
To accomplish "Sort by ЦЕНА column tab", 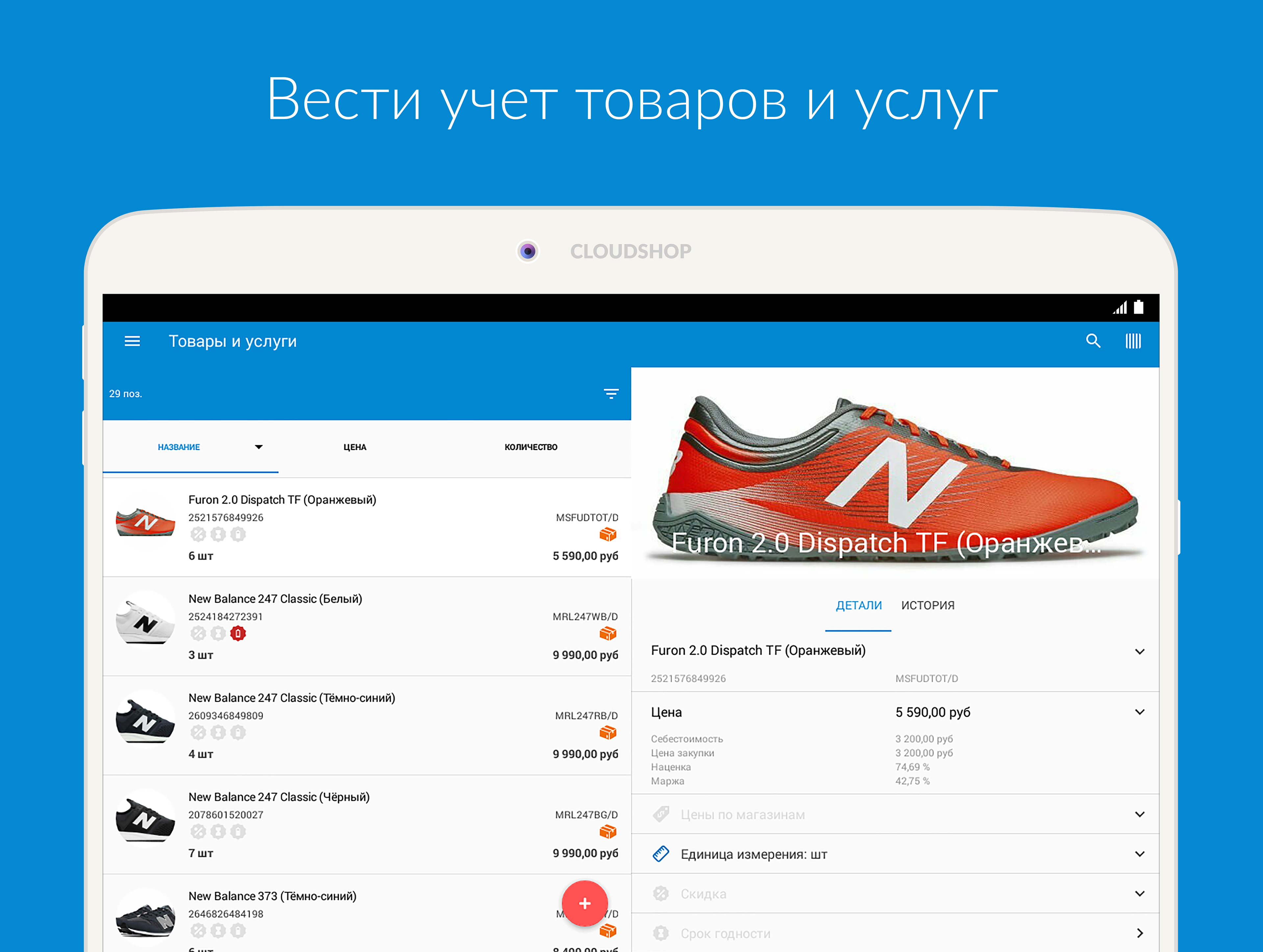I will tap(355, 448).
